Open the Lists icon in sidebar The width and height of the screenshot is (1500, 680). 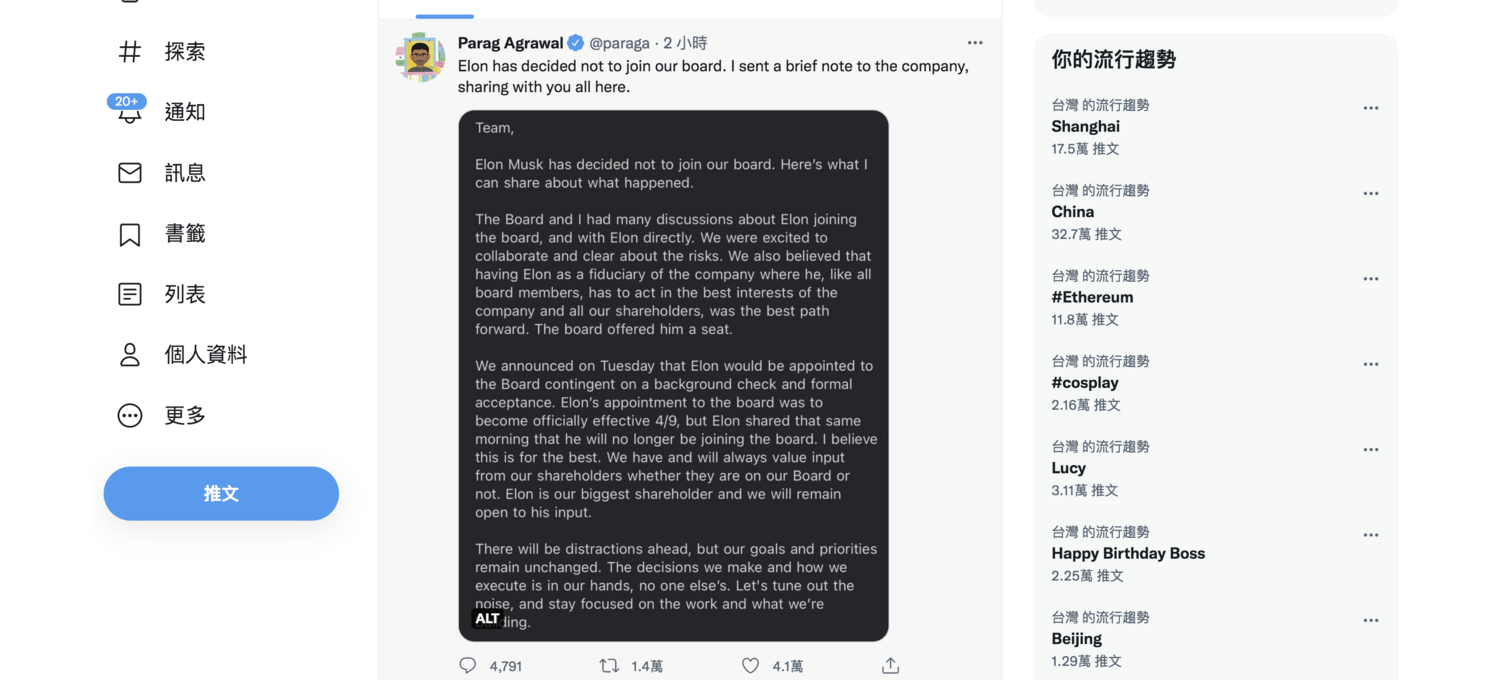[x=130, y=294]
